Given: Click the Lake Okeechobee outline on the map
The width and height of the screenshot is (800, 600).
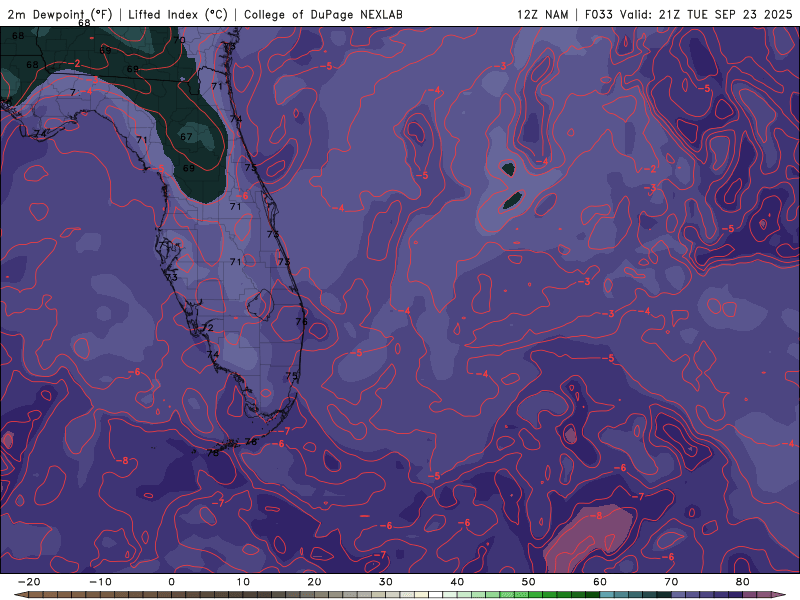Looking at the screenshot, I should click(x=260, y=305).
